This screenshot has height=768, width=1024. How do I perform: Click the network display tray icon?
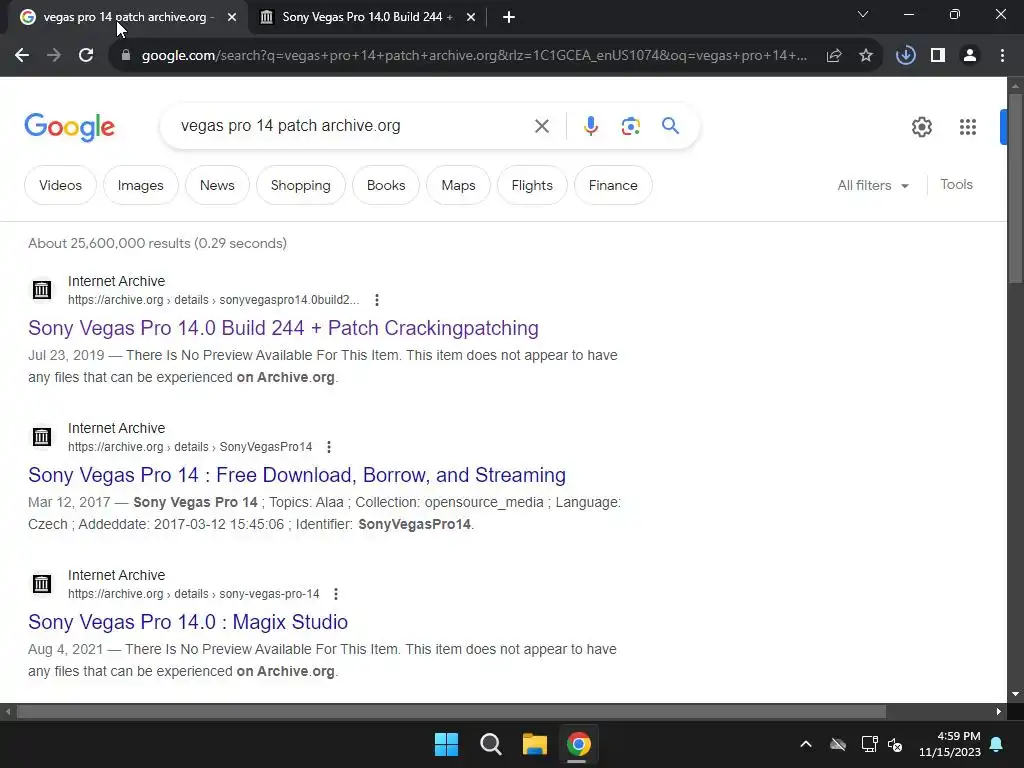coord(869,744)
